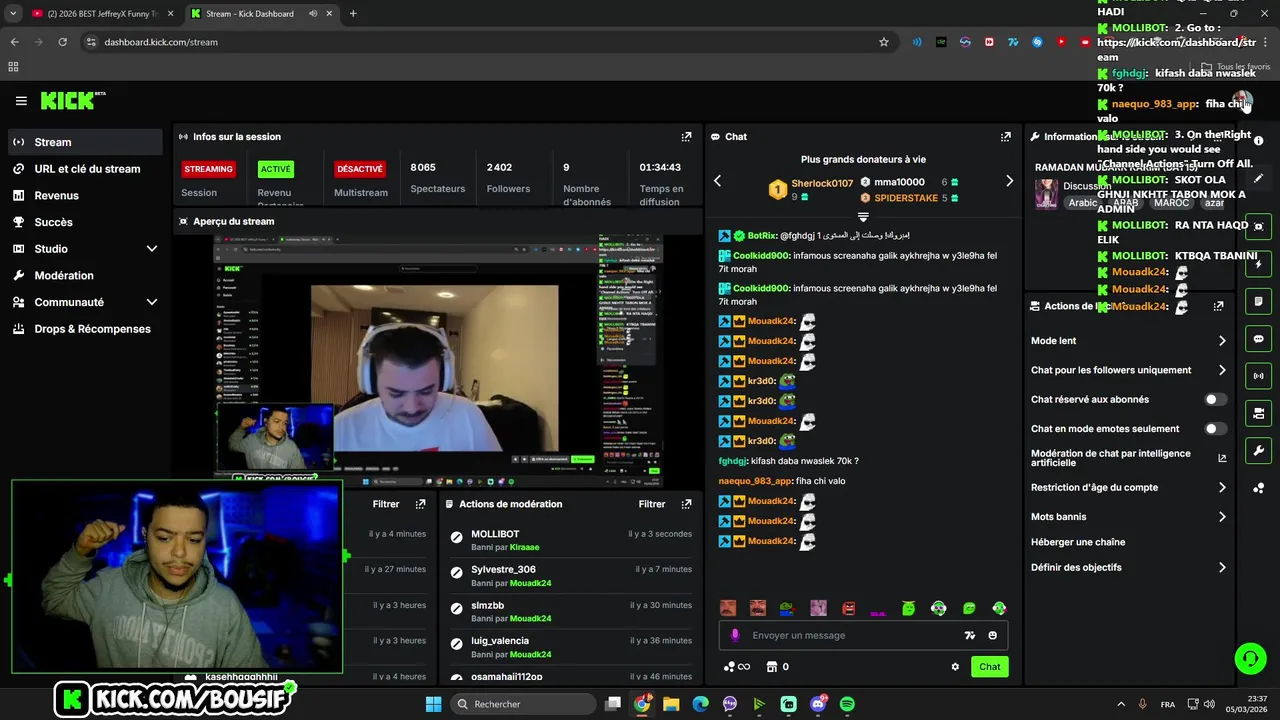Click the channel points infinity icon
This screenshot has width=1280, height=720.
coord(737,667)
